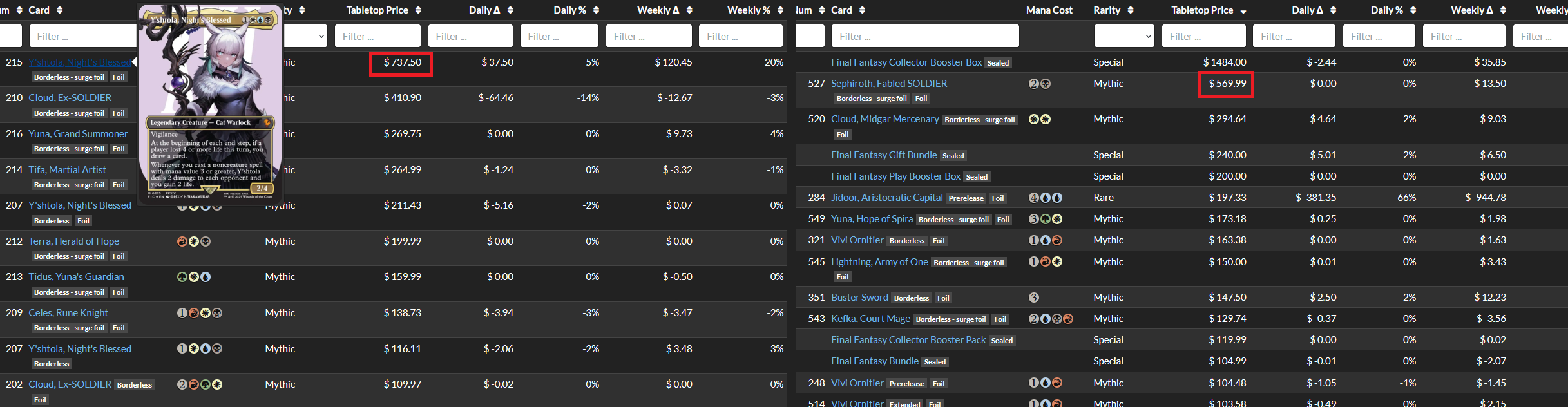Open Sephiroth, Fabled SOLDIER card link
Screen dimensions: 1568x407
pyautogui.click(x=888, y=84)
